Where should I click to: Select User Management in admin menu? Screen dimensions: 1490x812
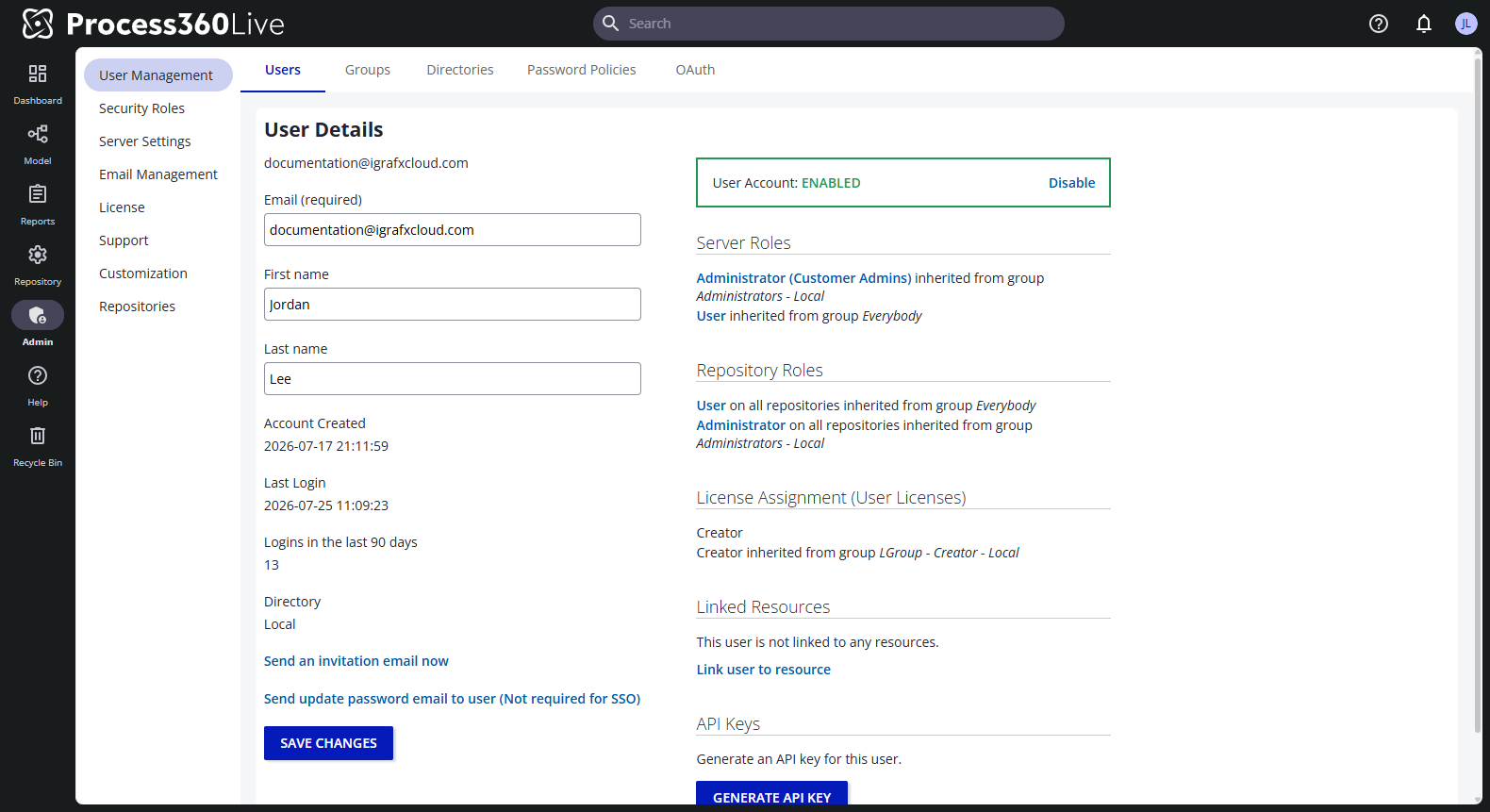pos(158,75)
